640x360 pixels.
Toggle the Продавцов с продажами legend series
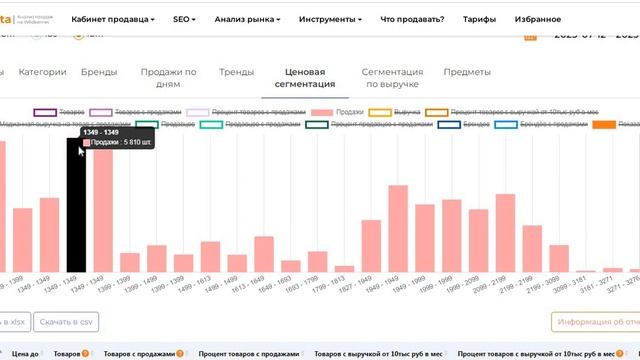[x=250, y=124]
